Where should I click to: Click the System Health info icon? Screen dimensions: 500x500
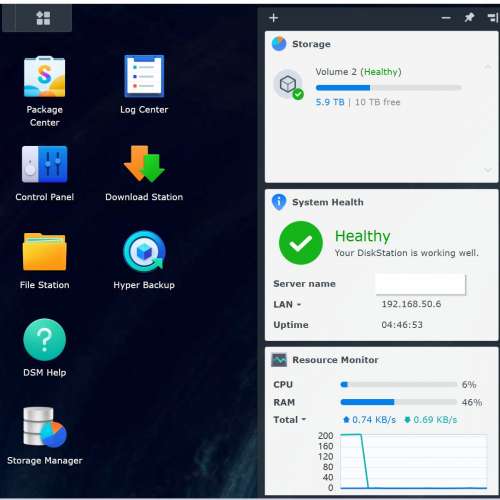pos(279,202)
